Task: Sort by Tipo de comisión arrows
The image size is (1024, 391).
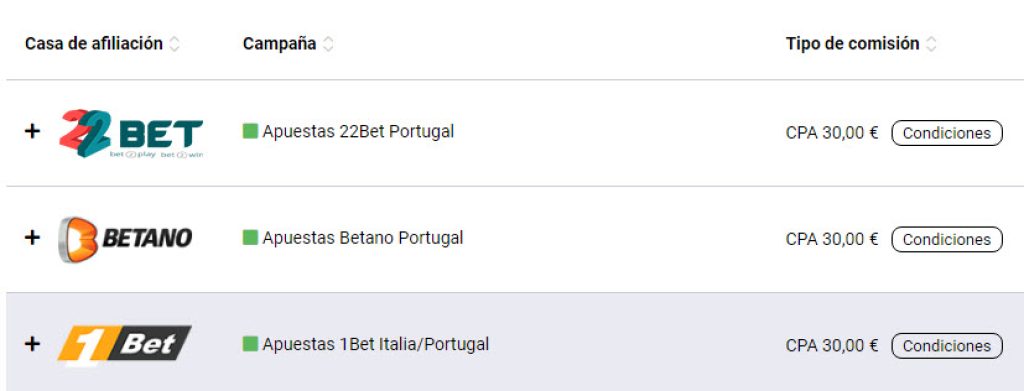Action: coord(931,44)
